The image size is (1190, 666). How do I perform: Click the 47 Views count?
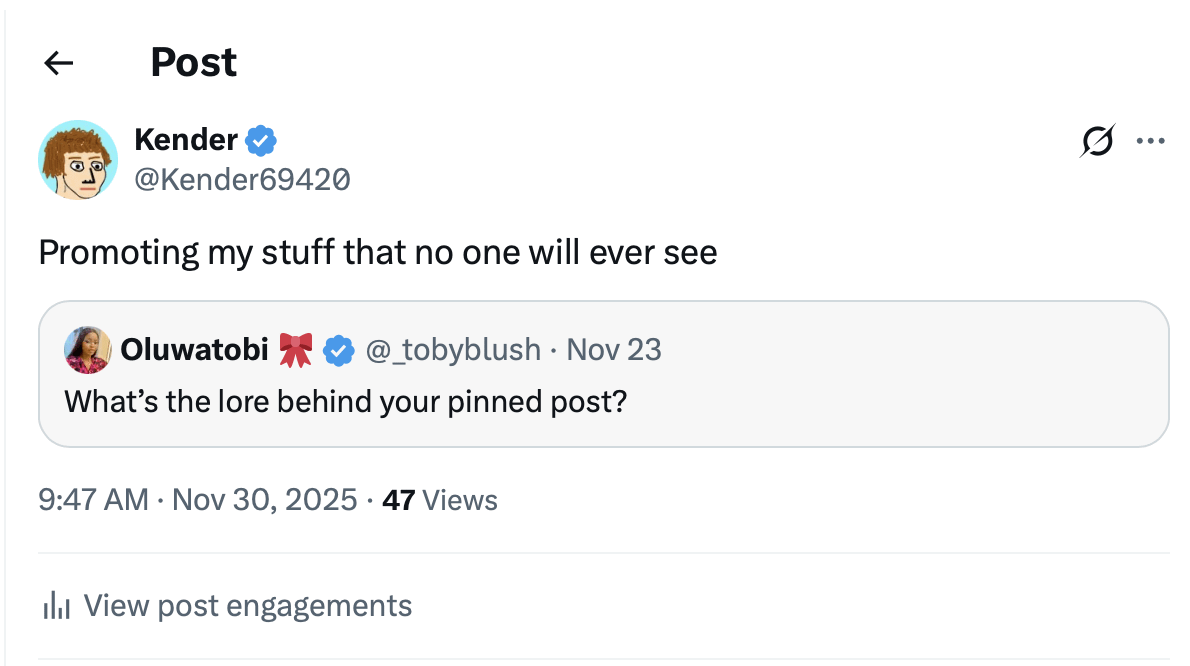coord(440,499)
